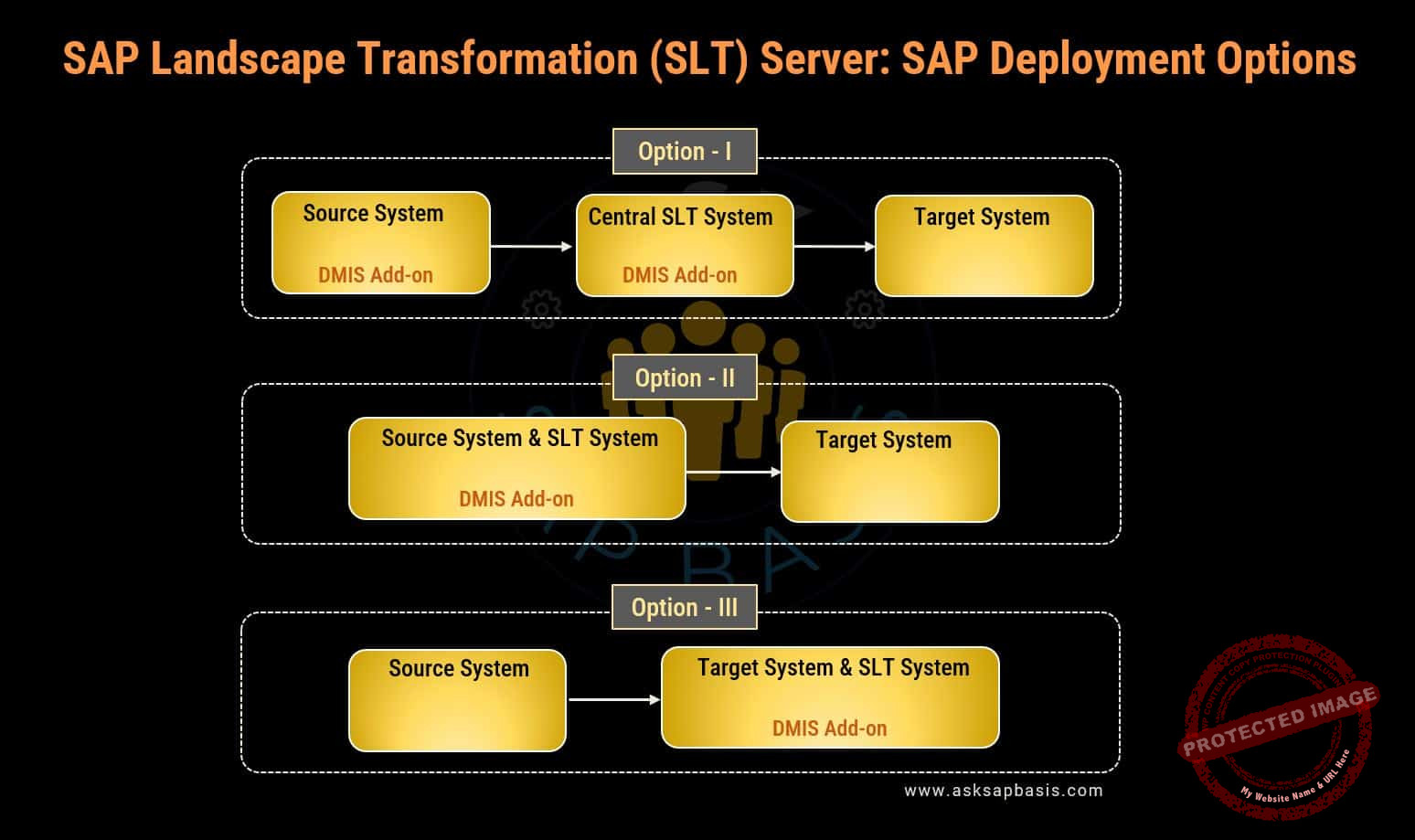Open the www.asksapbasis.com link

tap(1004, 791)
